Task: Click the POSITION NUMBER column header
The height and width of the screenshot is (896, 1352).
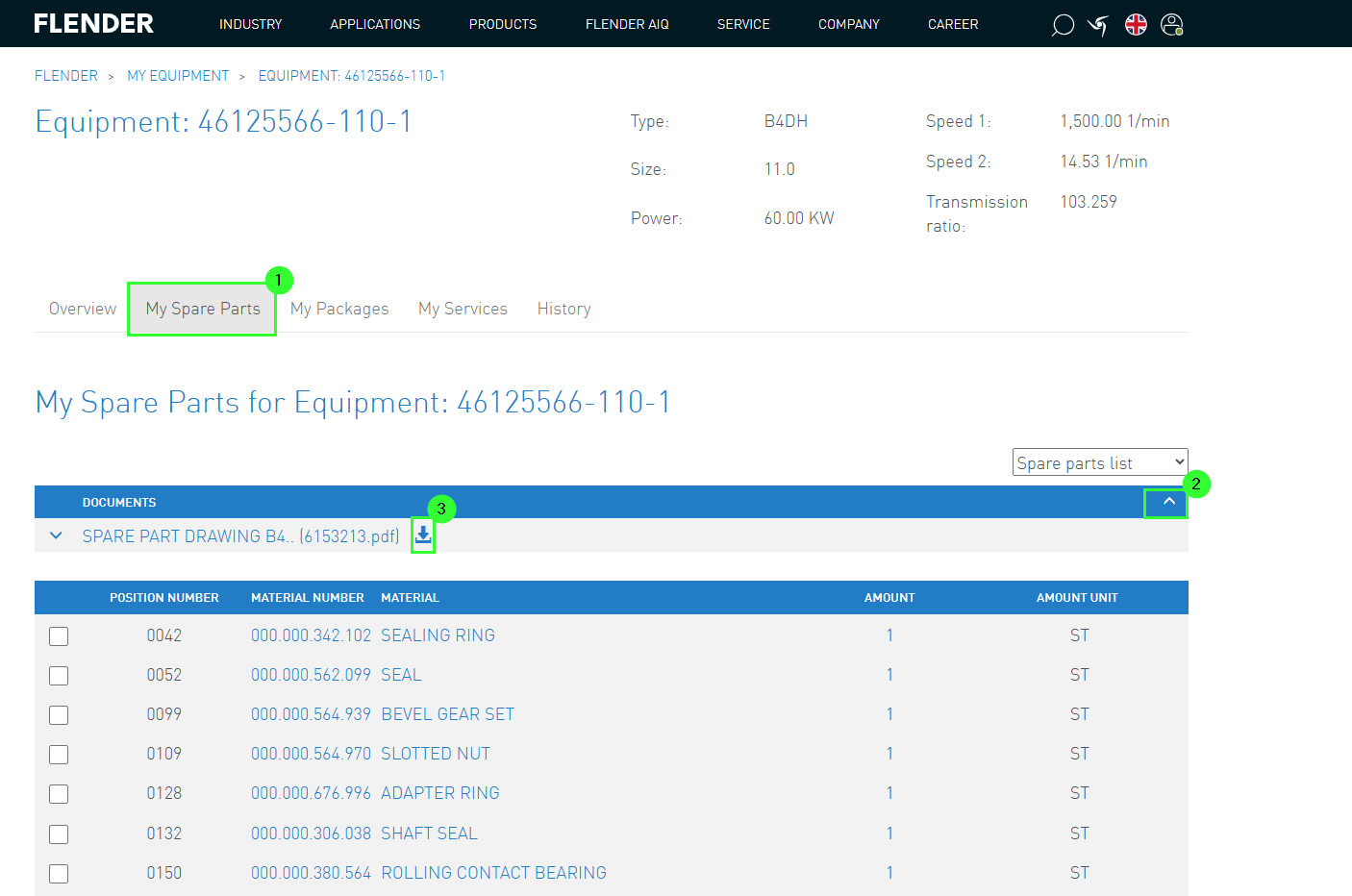Action: (x=164, y=598)
